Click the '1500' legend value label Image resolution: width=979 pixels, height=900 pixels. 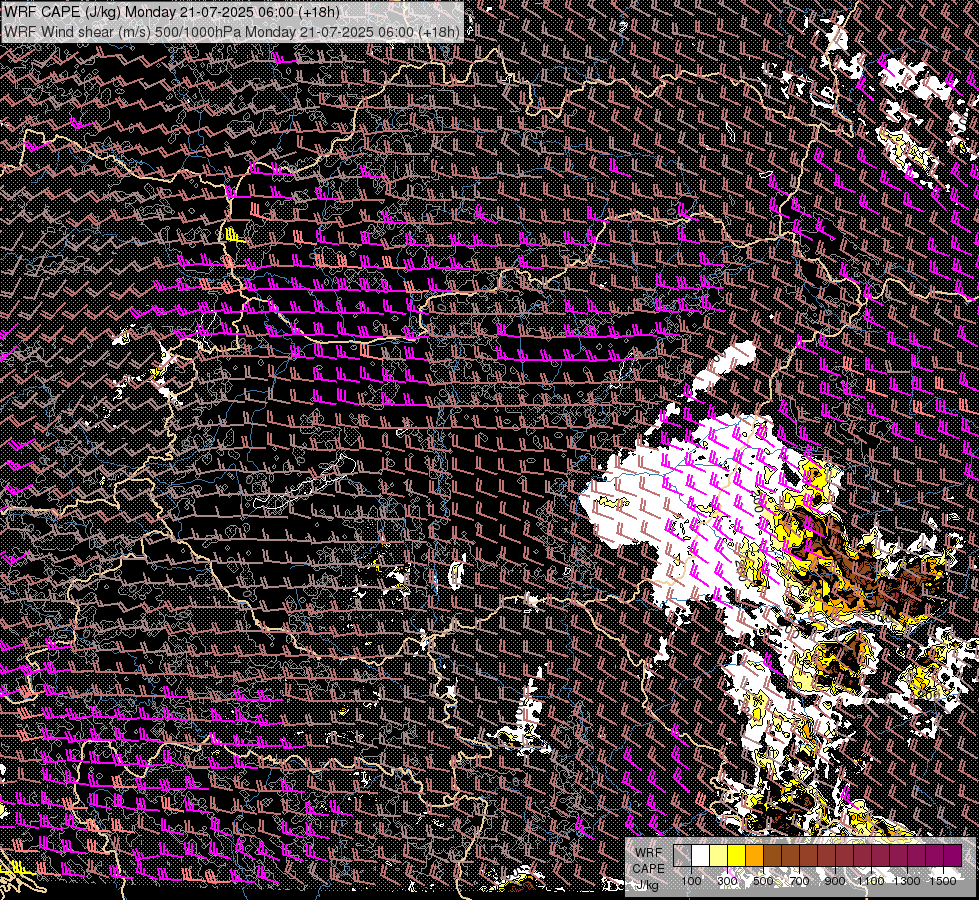point(943,881)
